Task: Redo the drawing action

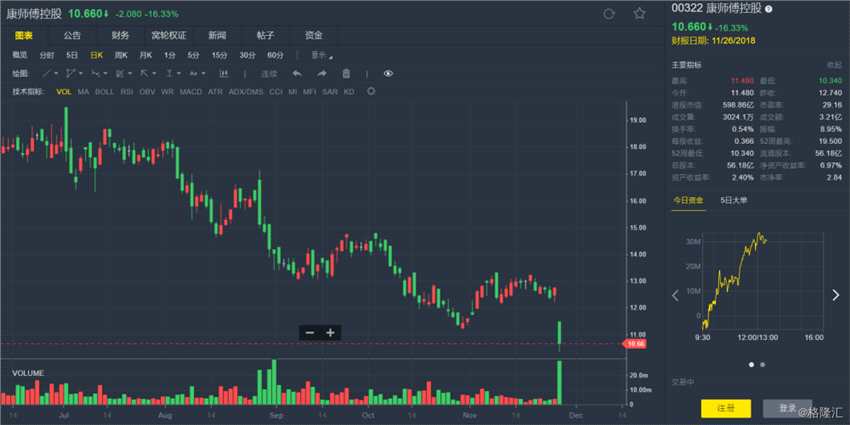Action: click(x=322, y=74)
